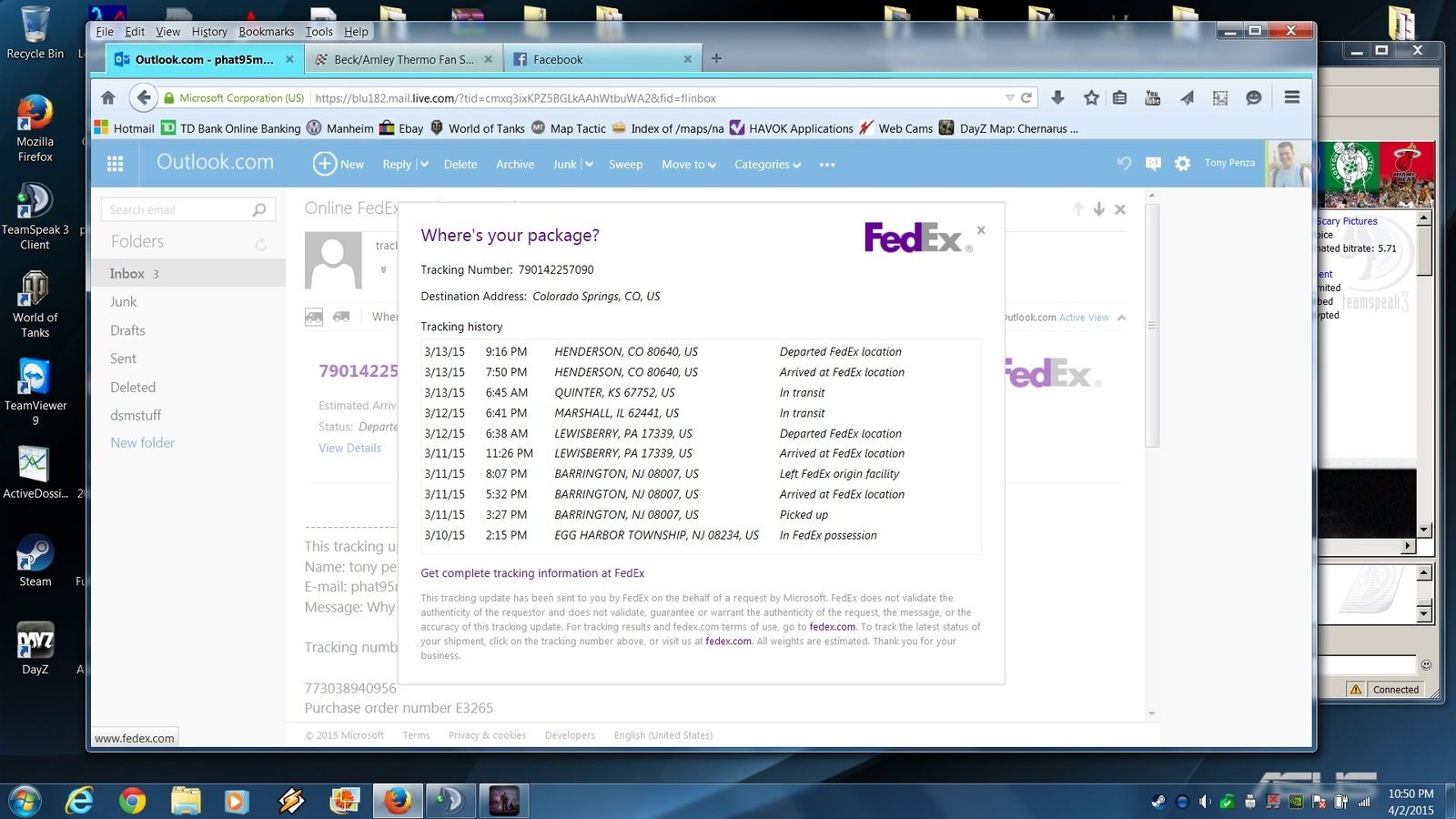Screen dimensions: 1456x819
Task: Create a New folder
Action: (x=143, y=442)
